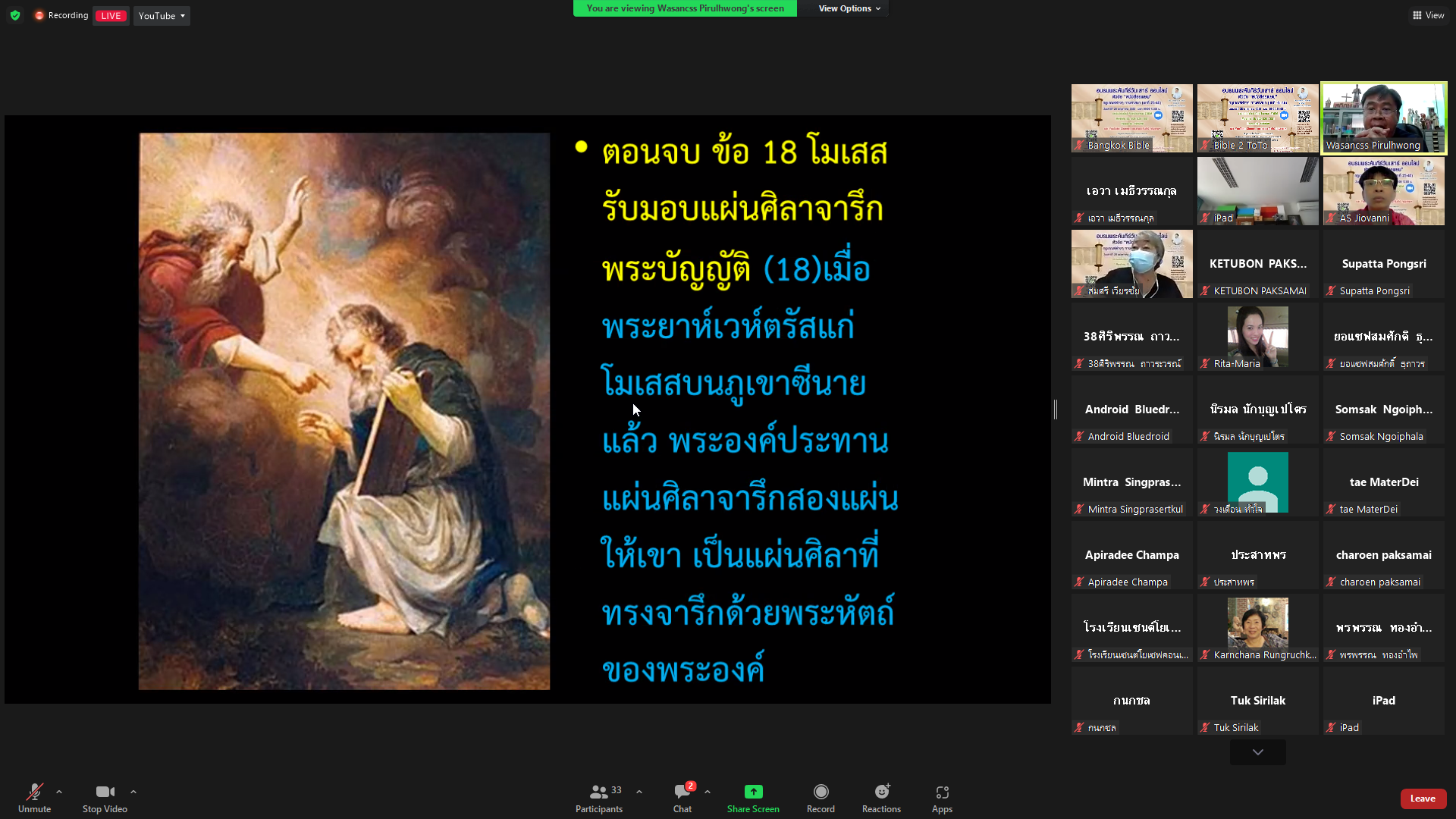The height and width of the screenshot is (819, 1456).
Task: Select Supatta Pongsri participant tile
Action: [1383, 264]
